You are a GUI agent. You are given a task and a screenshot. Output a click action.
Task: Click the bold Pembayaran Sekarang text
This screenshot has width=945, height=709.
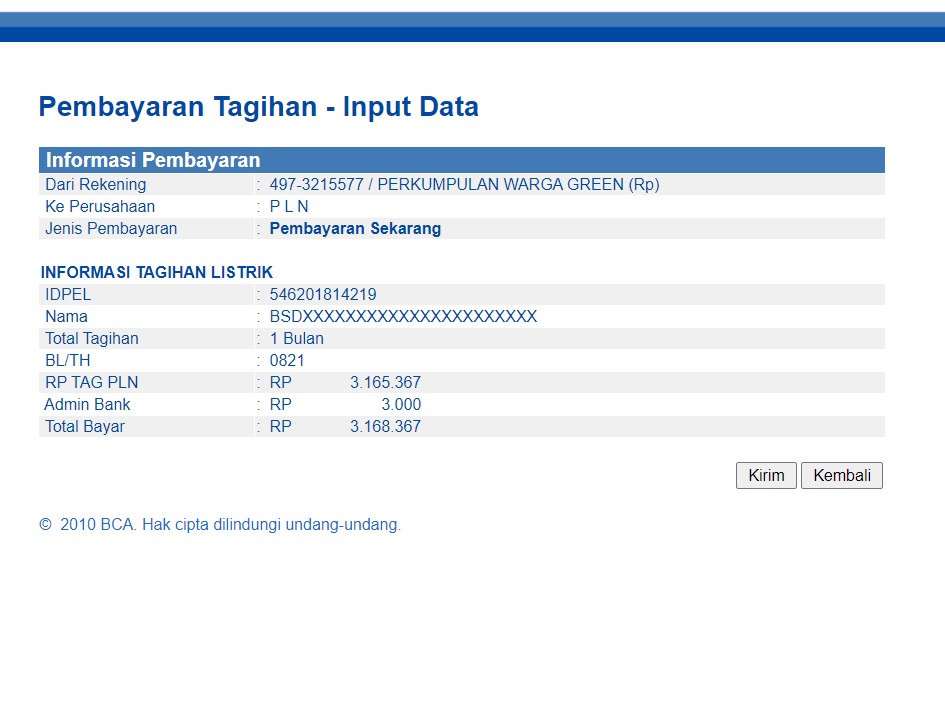(355, 229)
